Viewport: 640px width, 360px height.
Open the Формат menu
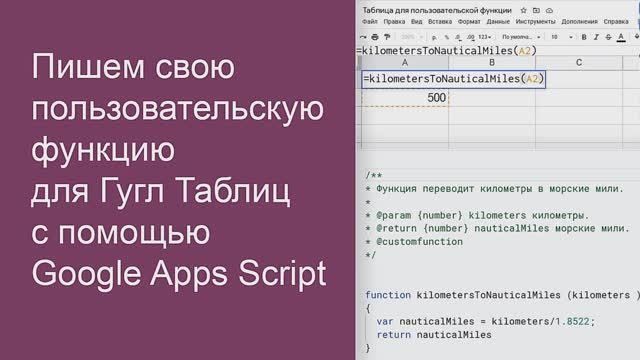pyautogui.click(x=469, y=22)
